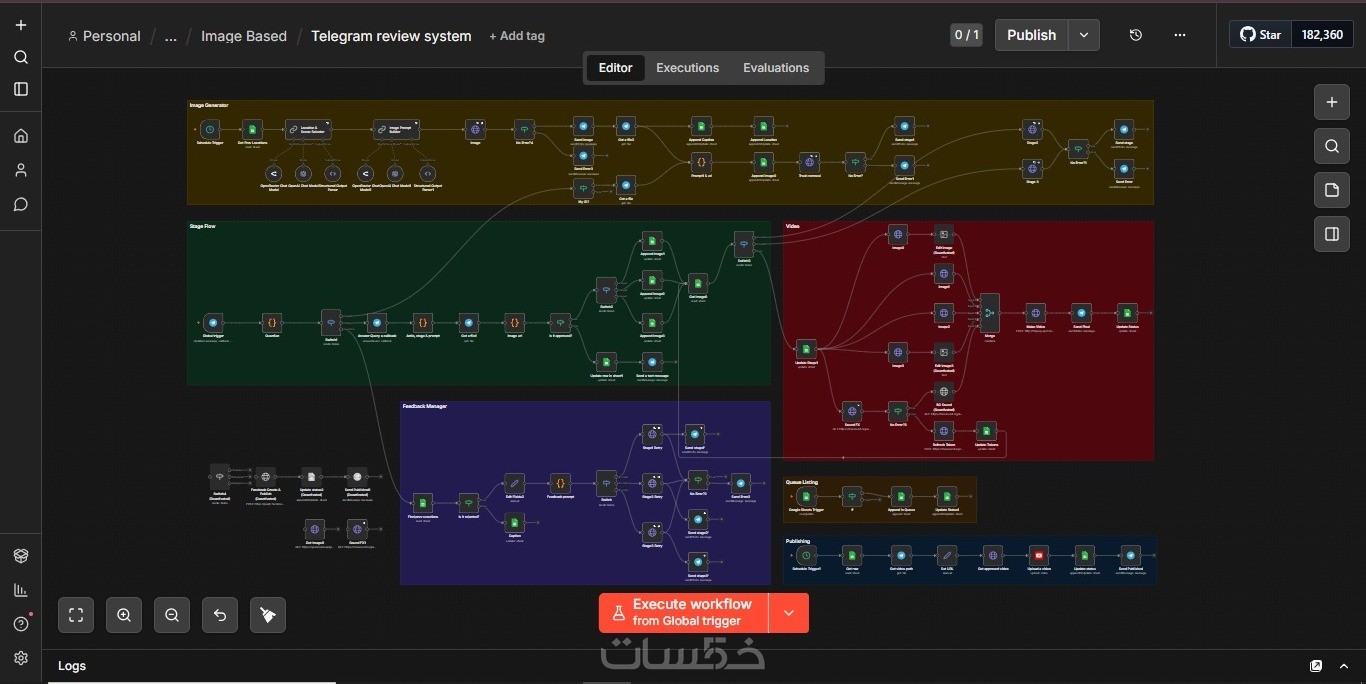Click Execute workflow from Global trigger
The height and width of the screenshot is (684, 1366).
pyautogui.click(x=684, y=613)
